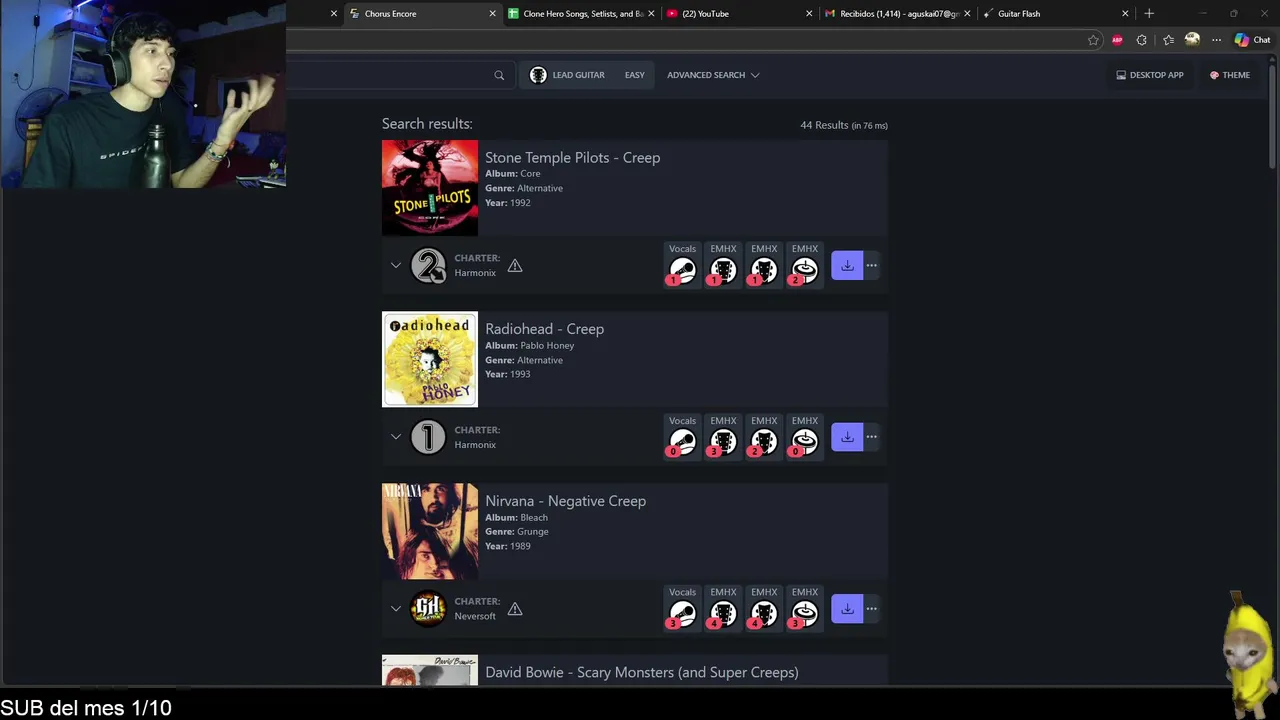Click the bass icon for Nirvana - Negative Creep
The image size is (1280, 720).
(764, 613)
